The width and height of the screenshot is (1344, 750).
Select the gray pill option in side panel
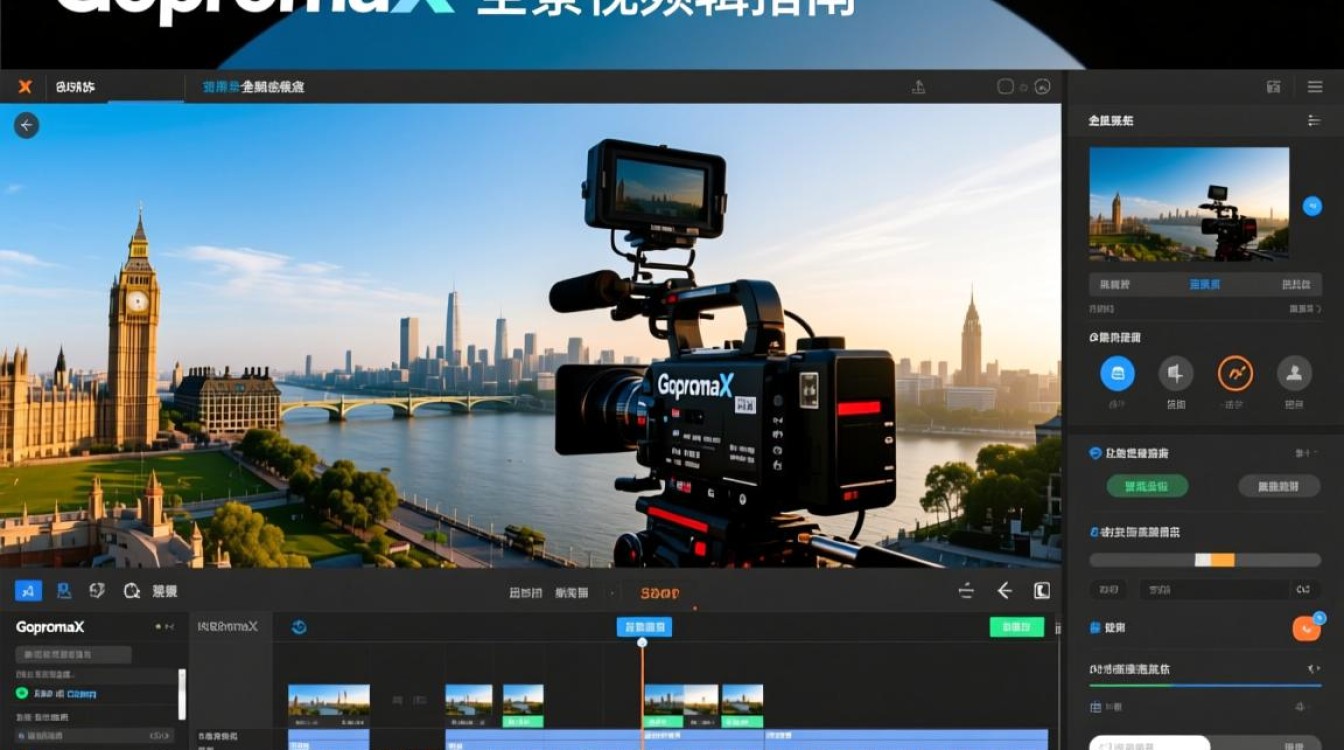click(x=1278, y=486)
